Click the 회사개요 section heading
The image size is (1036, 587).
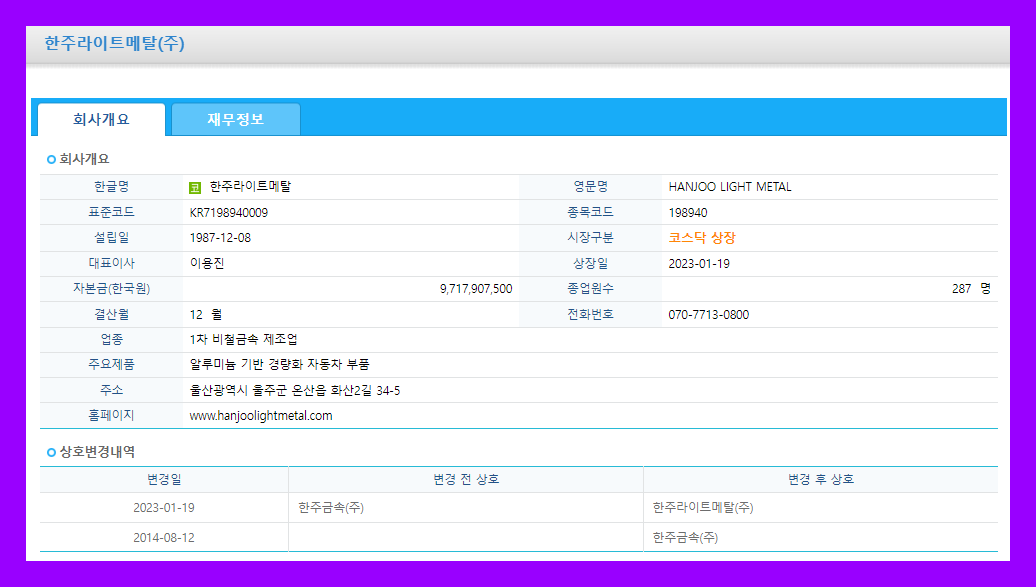pos(84,159)
